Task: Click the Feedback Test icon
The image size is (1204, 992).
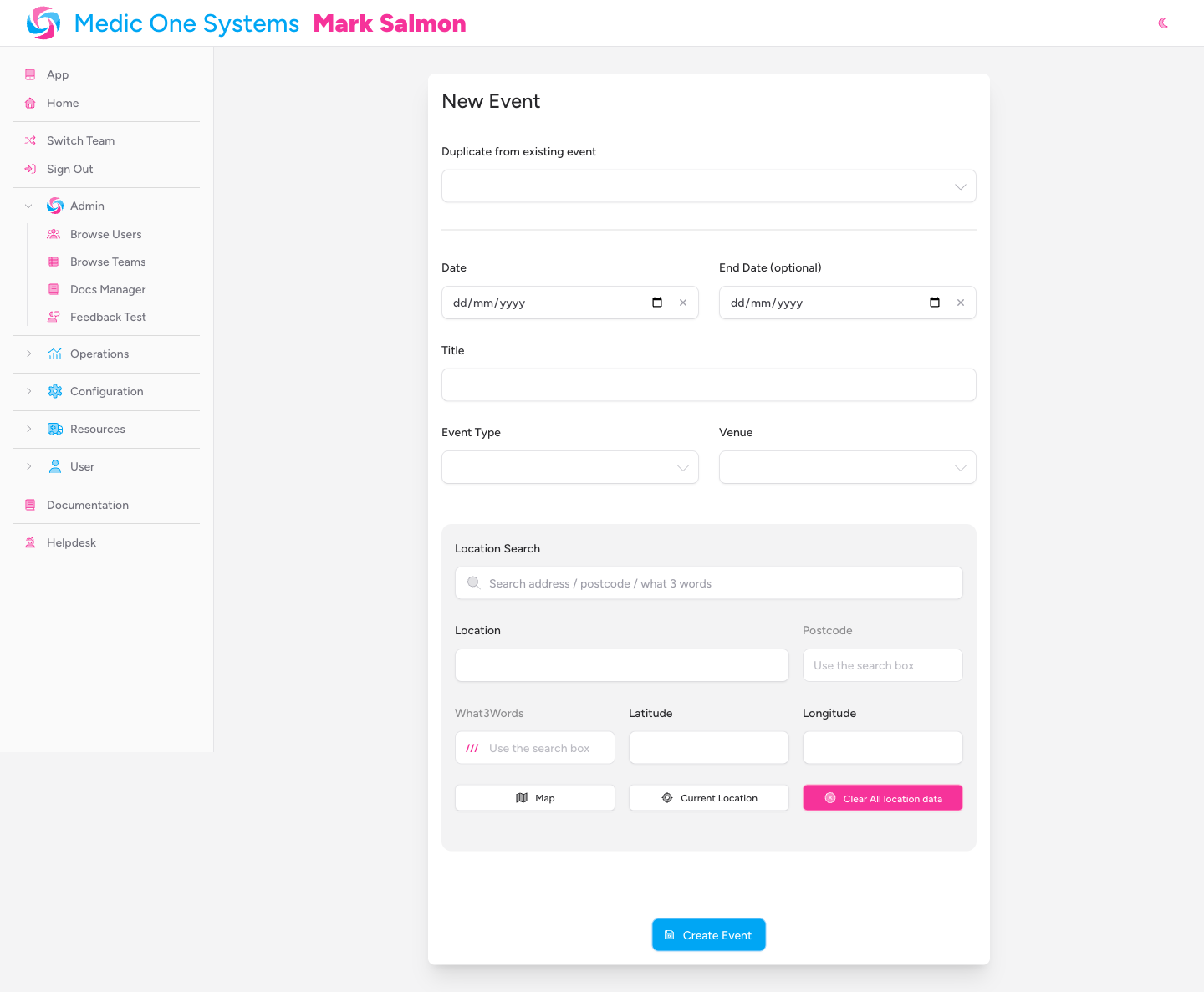Action: click(x=54, y=317)
